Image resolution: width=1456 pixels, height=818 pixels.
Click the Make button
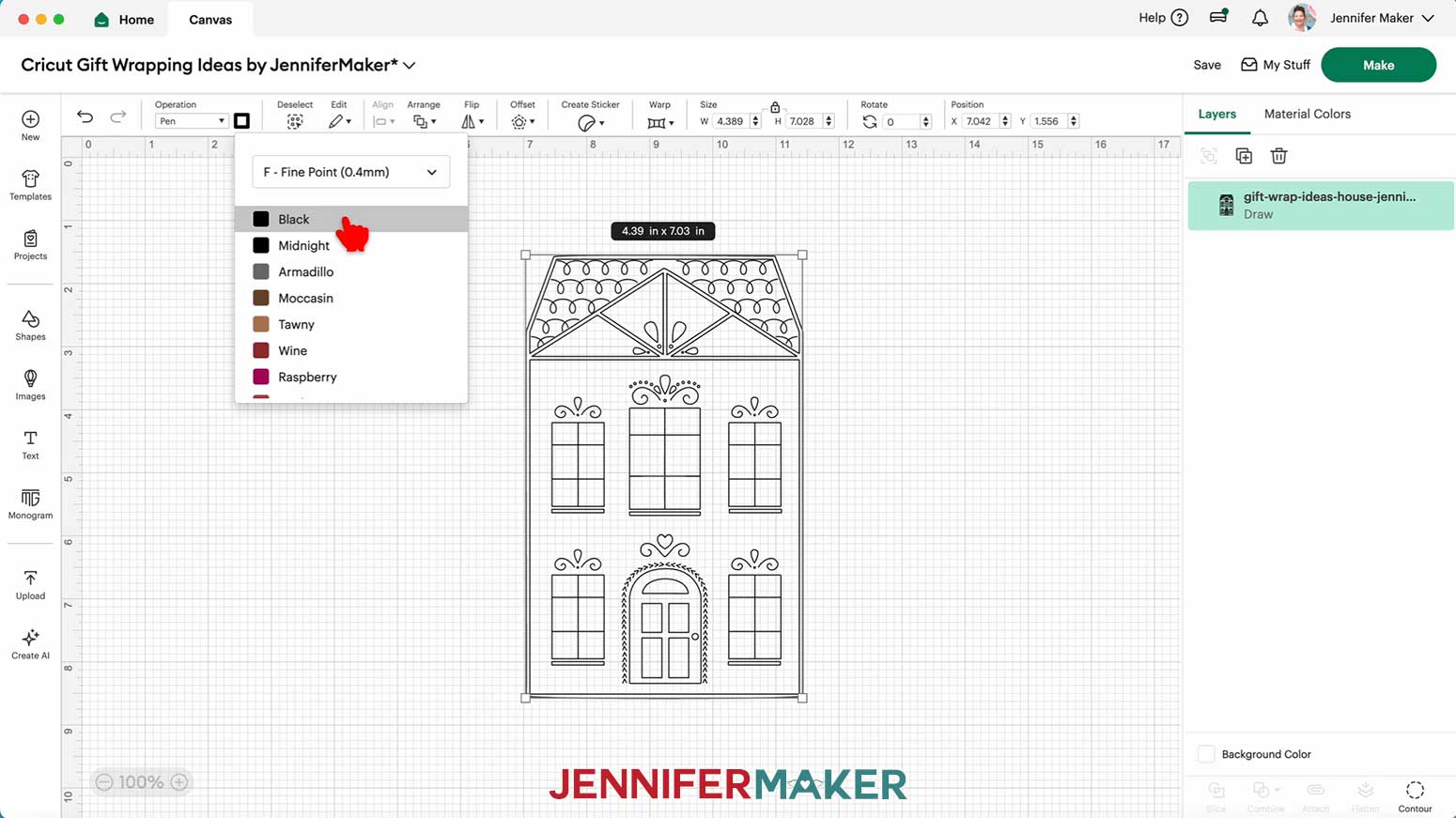(x=1378, y=65)
